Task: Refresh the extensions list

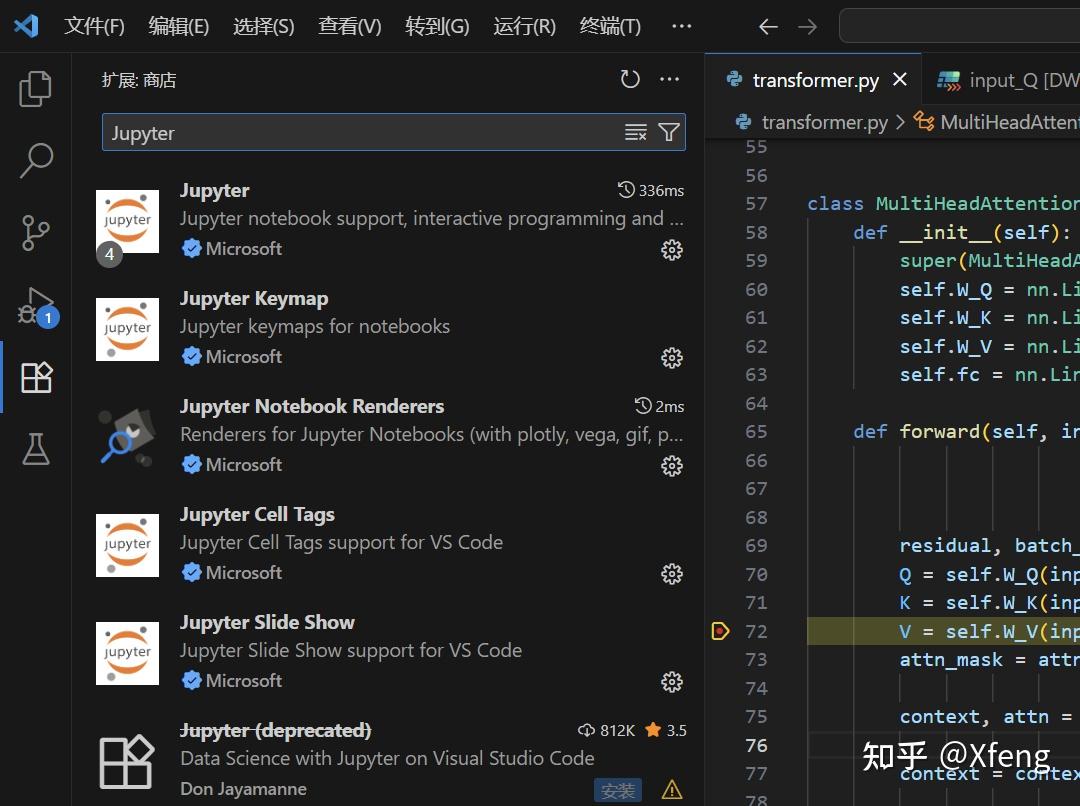Action: point(629,78)
